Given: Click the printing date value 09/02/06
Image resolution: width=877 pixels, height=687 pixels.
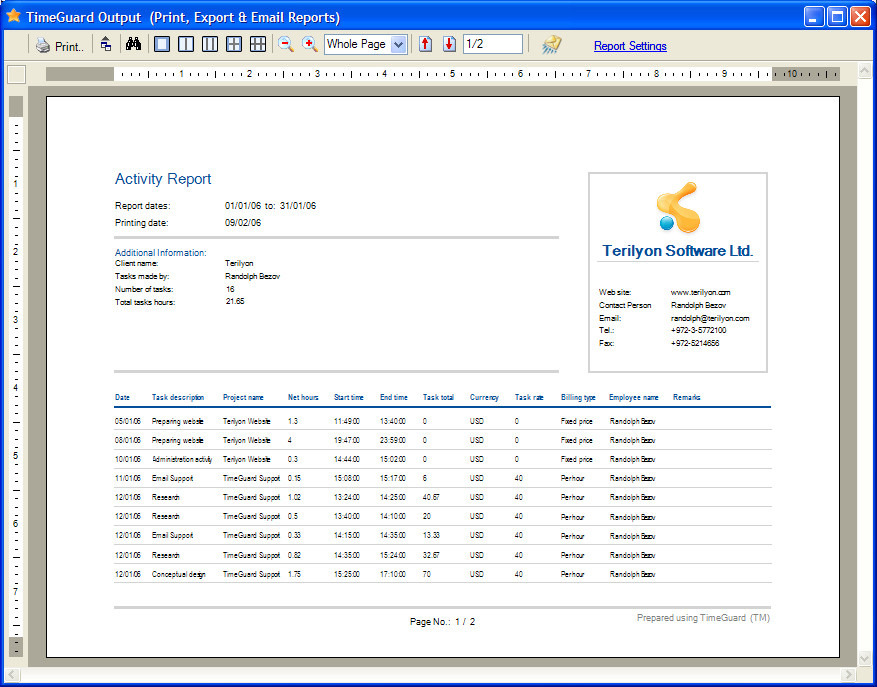Looking at the screenshot, I should click(x=243, y=223).
